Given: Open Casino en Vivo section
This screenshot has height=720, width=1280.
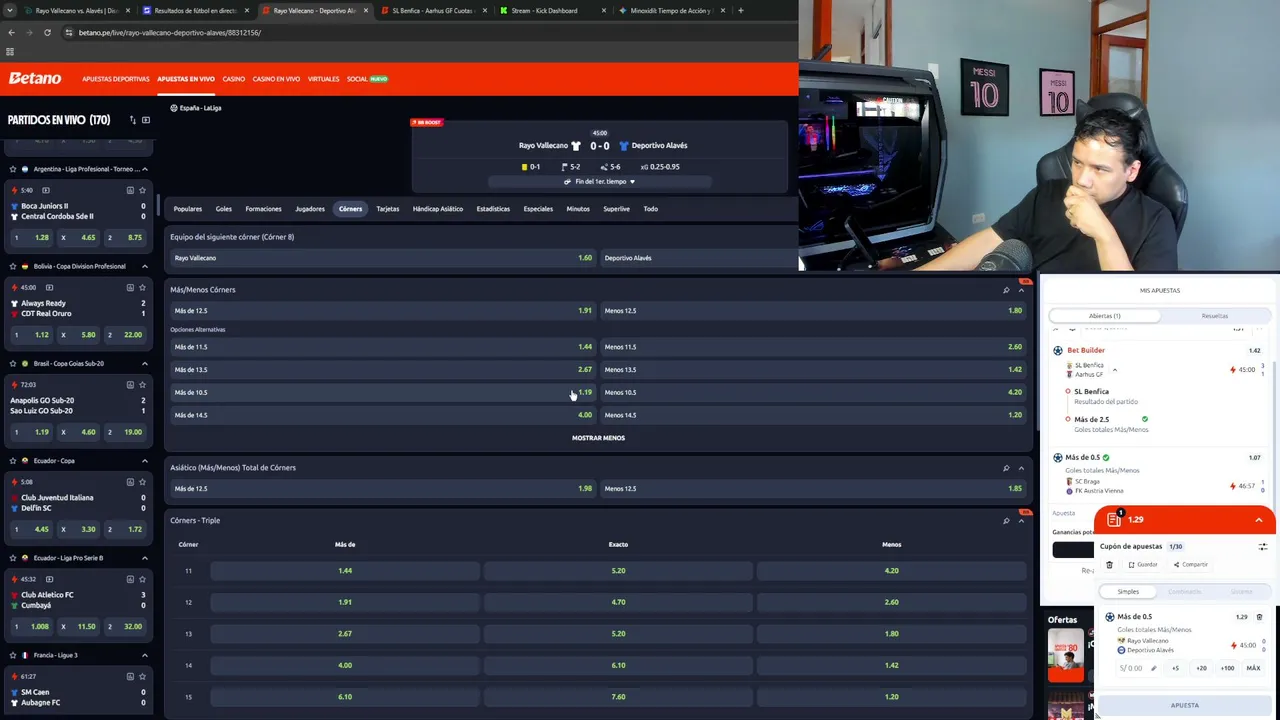Looking at the screenshot, I should pos(276,79).
